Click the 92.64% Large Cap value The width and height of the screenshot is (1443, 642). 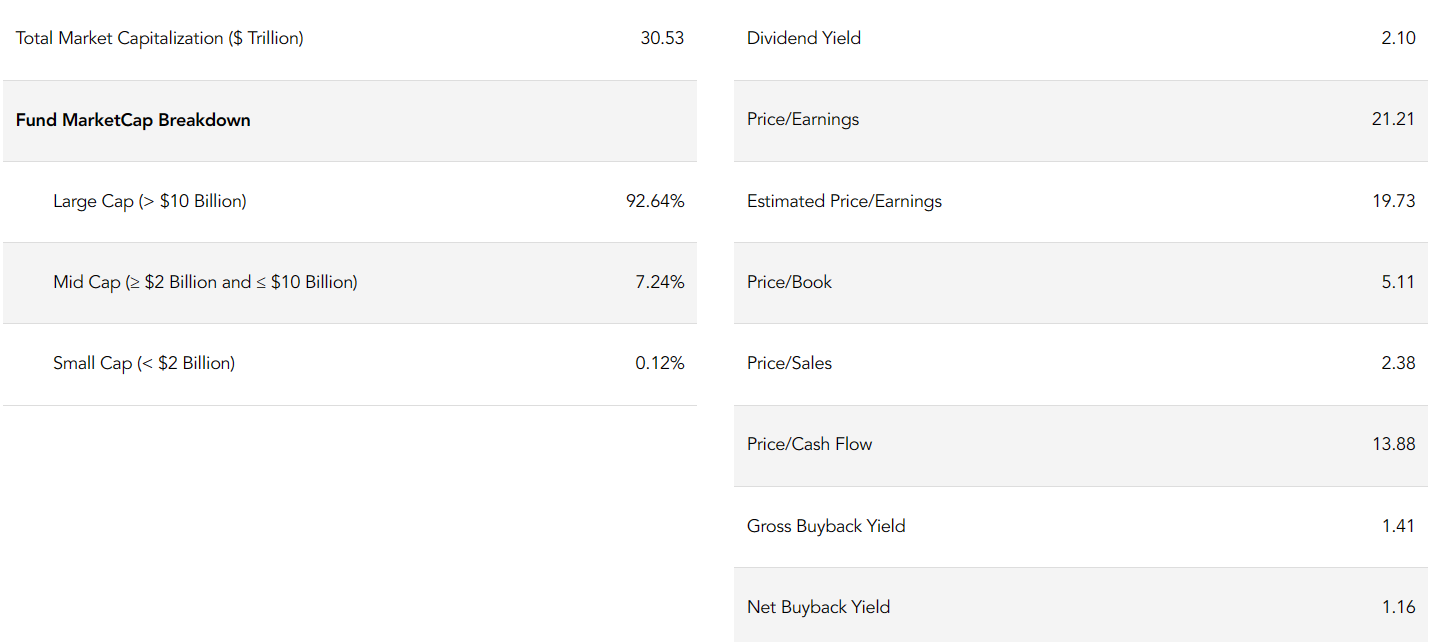tap(655, 201)
